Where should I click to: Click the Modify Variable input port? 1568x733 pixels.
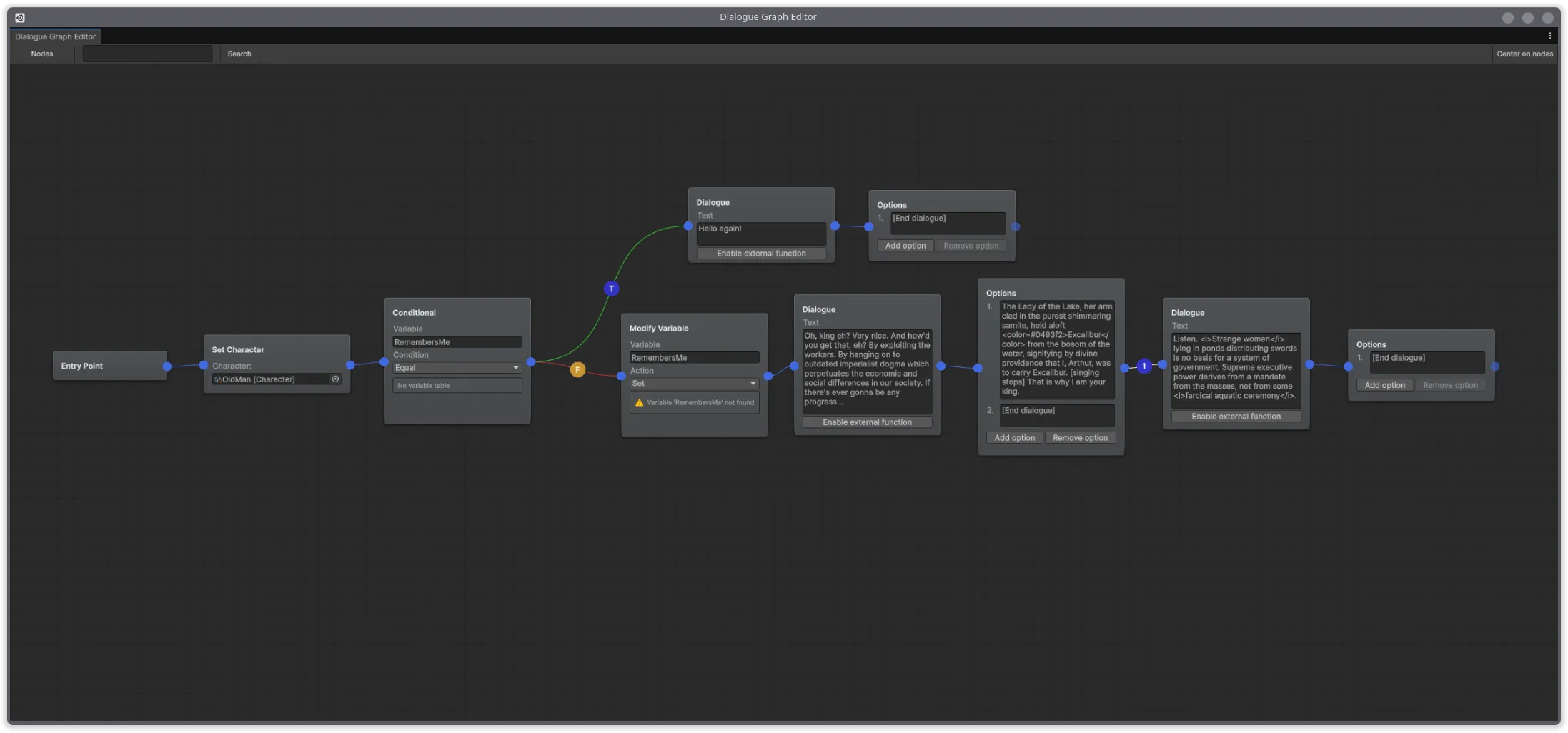pyautogui.click(x=621, y=376)
